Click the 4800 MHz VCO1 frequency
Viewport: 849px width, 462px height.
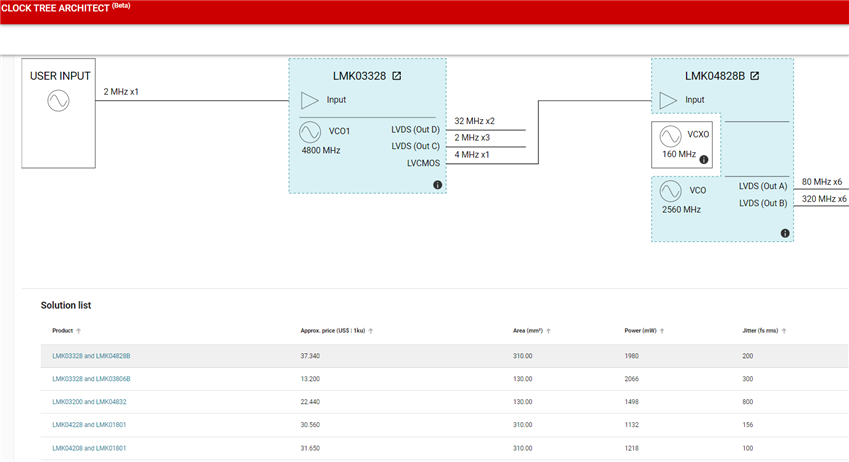[321, 150]
